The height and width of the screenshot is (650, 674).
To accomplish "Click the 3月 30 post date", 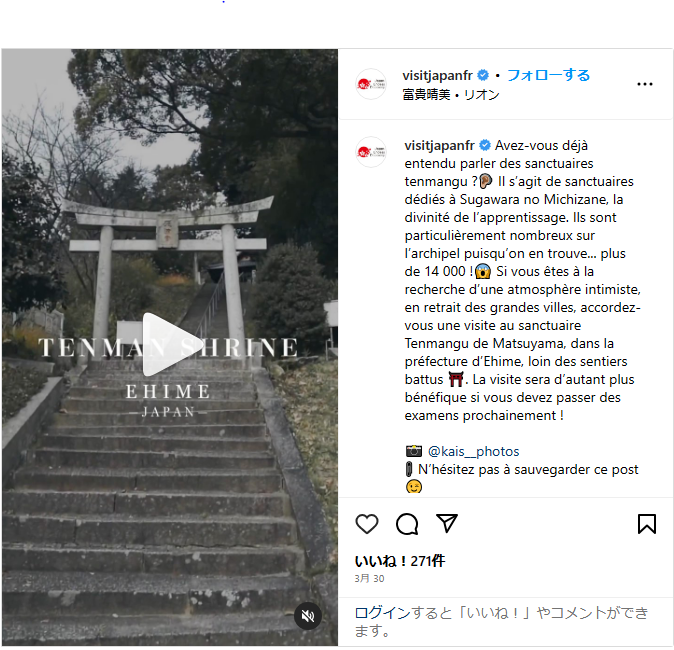I will [x=369, y=579].
